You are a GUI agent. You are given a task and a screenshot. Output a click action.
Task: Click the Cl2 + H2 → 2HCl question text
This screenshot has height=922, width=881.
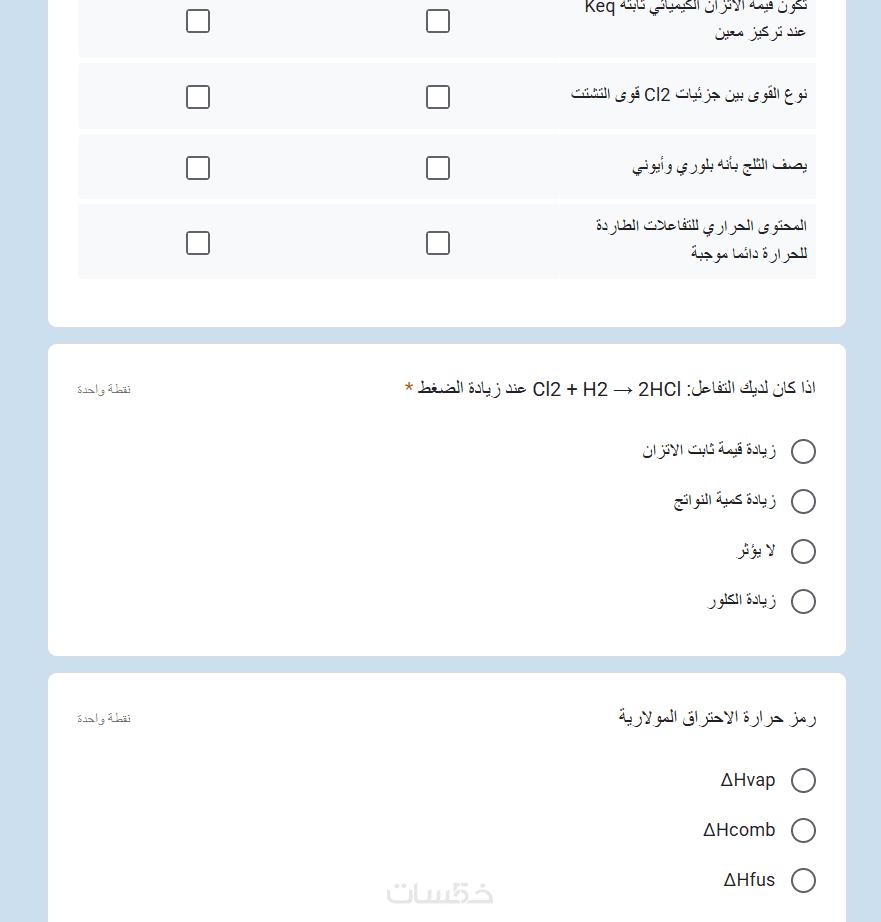[616, 388]
